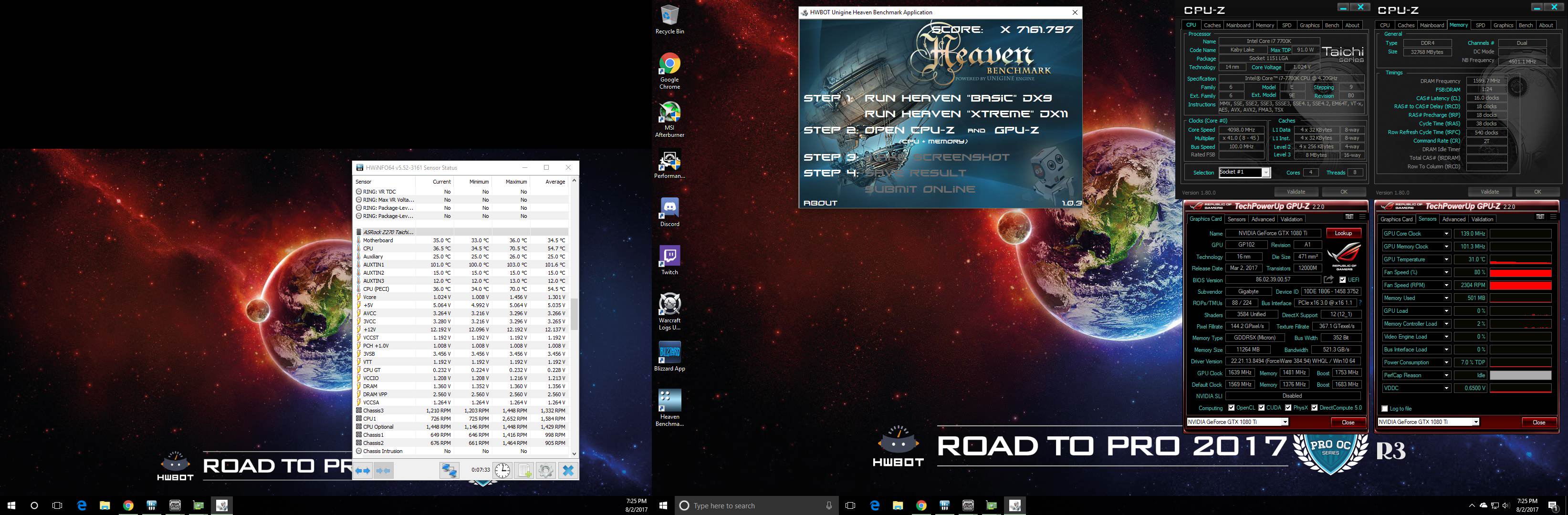1568x515 pixels.
Task: Open Power Consumption sensor dropdown
Action: pyautogui.click(x=1446, y=362)
